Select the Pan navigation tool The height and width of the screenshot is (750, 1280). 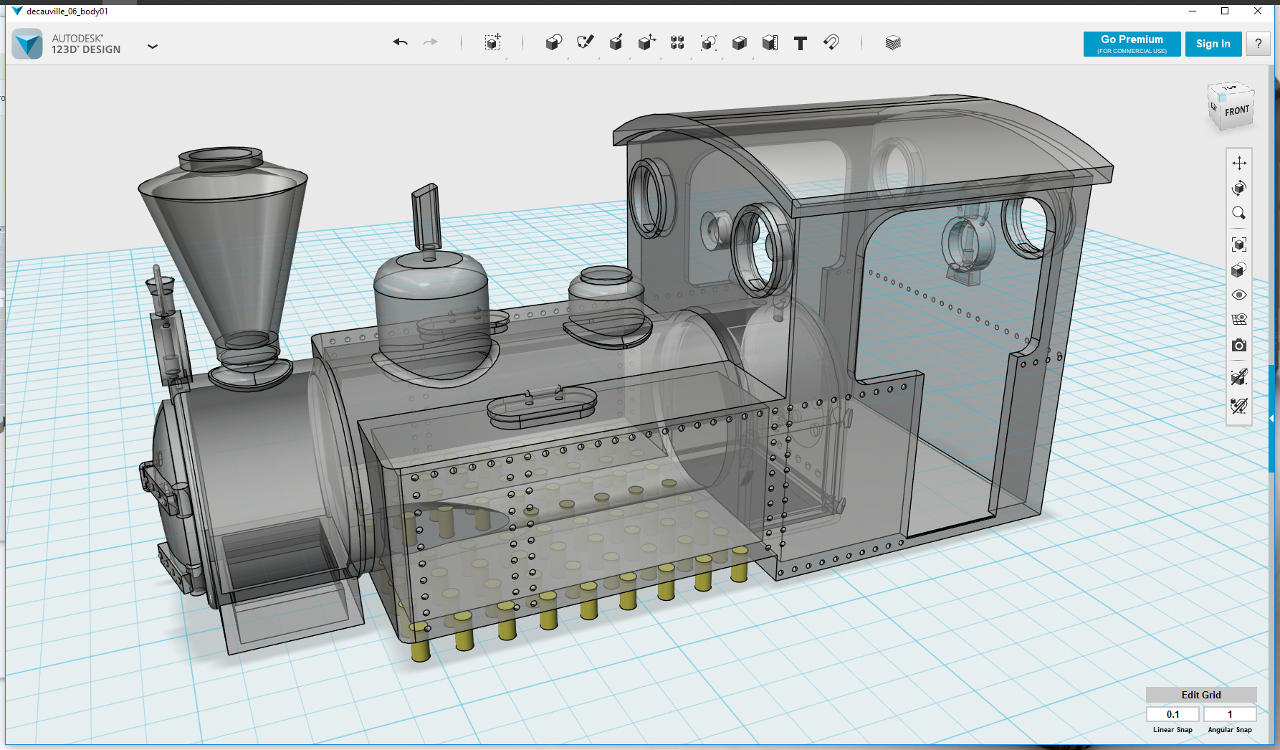click(x=1239, y=162)
